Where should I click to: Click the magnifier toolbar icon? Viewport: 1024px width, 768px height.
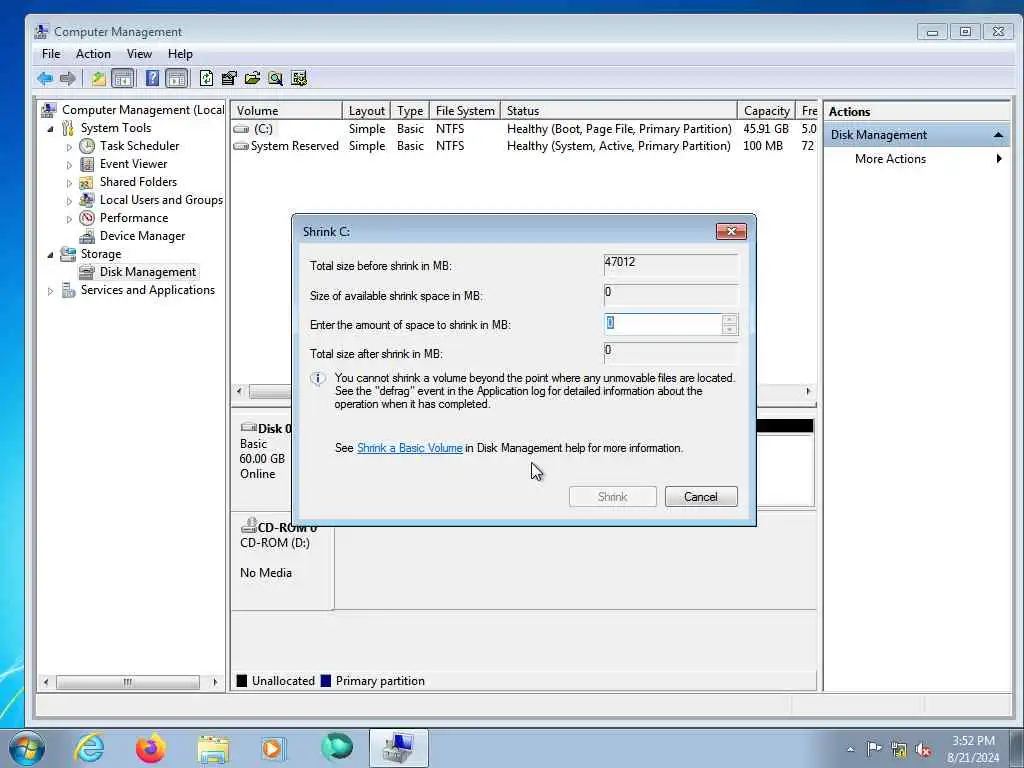(276, 79)
